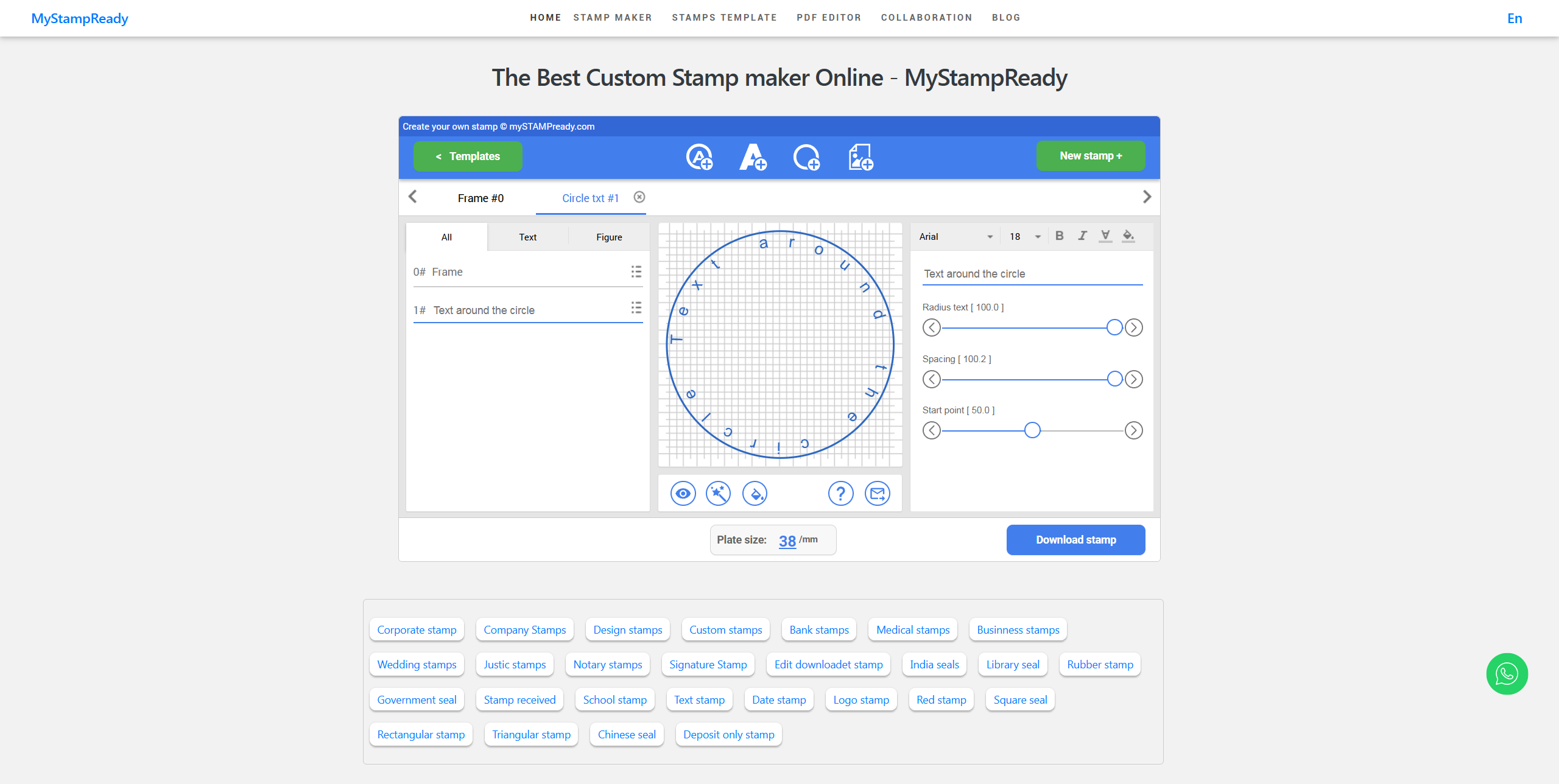Close the Circle txt #1 tab
The width and height of the screenshot is (1559, 784).
pos(639,197)
